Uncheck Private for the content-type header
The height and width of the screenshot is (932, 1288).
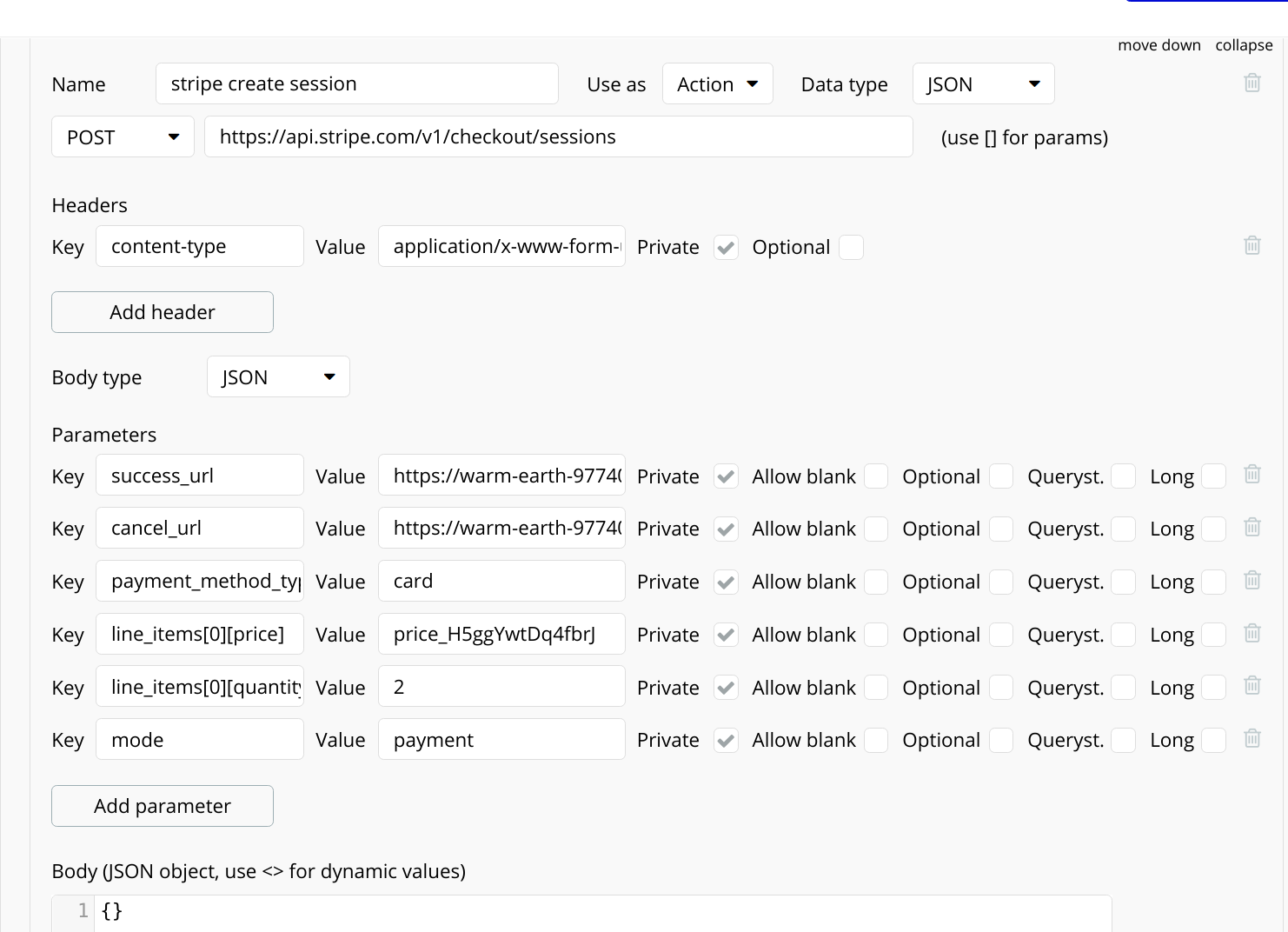(726, 248)
